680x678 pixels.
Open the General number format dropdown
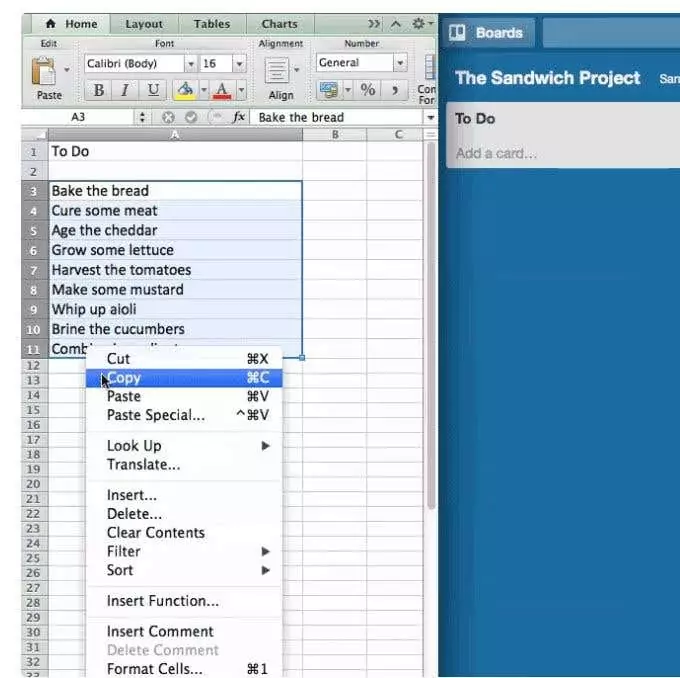[x=400, y=63]
